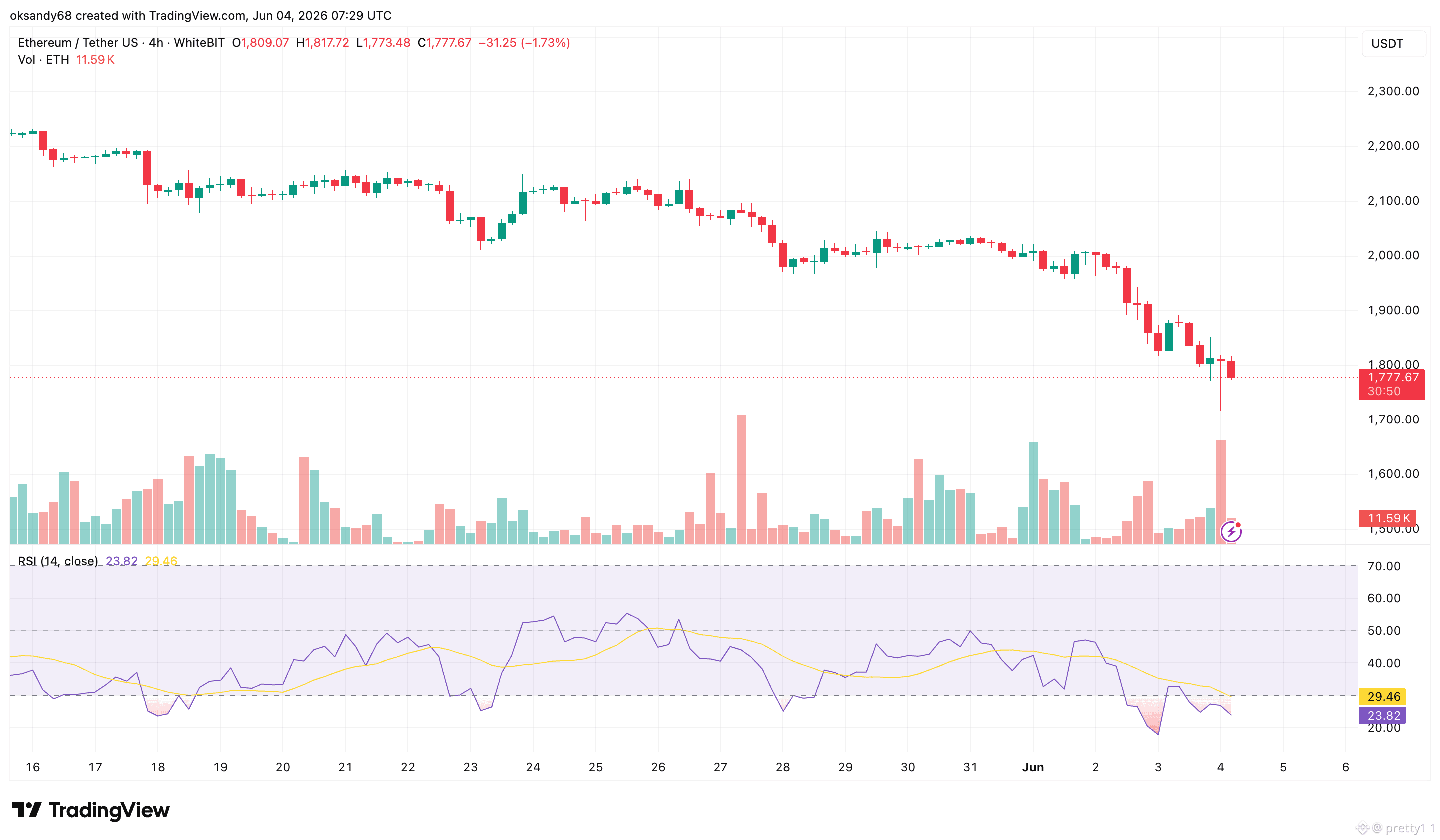Click the purple 23.82 RSI axis tag
This screenshot has height=840, width=1440.
click(1382, 716)
